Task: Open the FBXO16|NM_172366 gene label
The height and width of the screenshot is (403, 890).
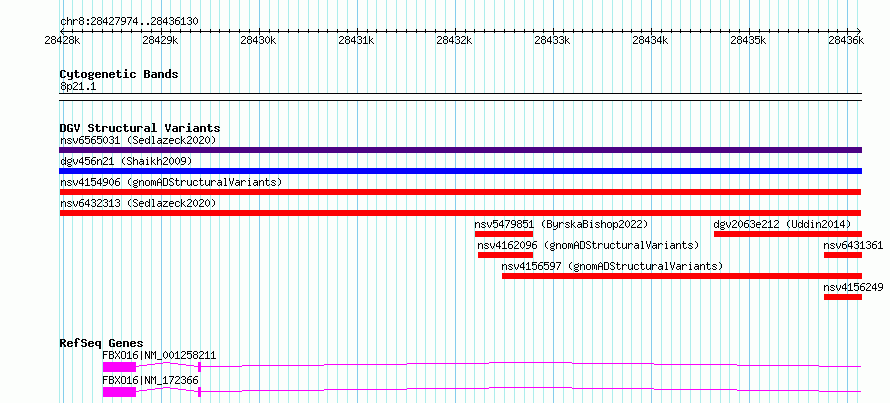Action: (150, 380)
